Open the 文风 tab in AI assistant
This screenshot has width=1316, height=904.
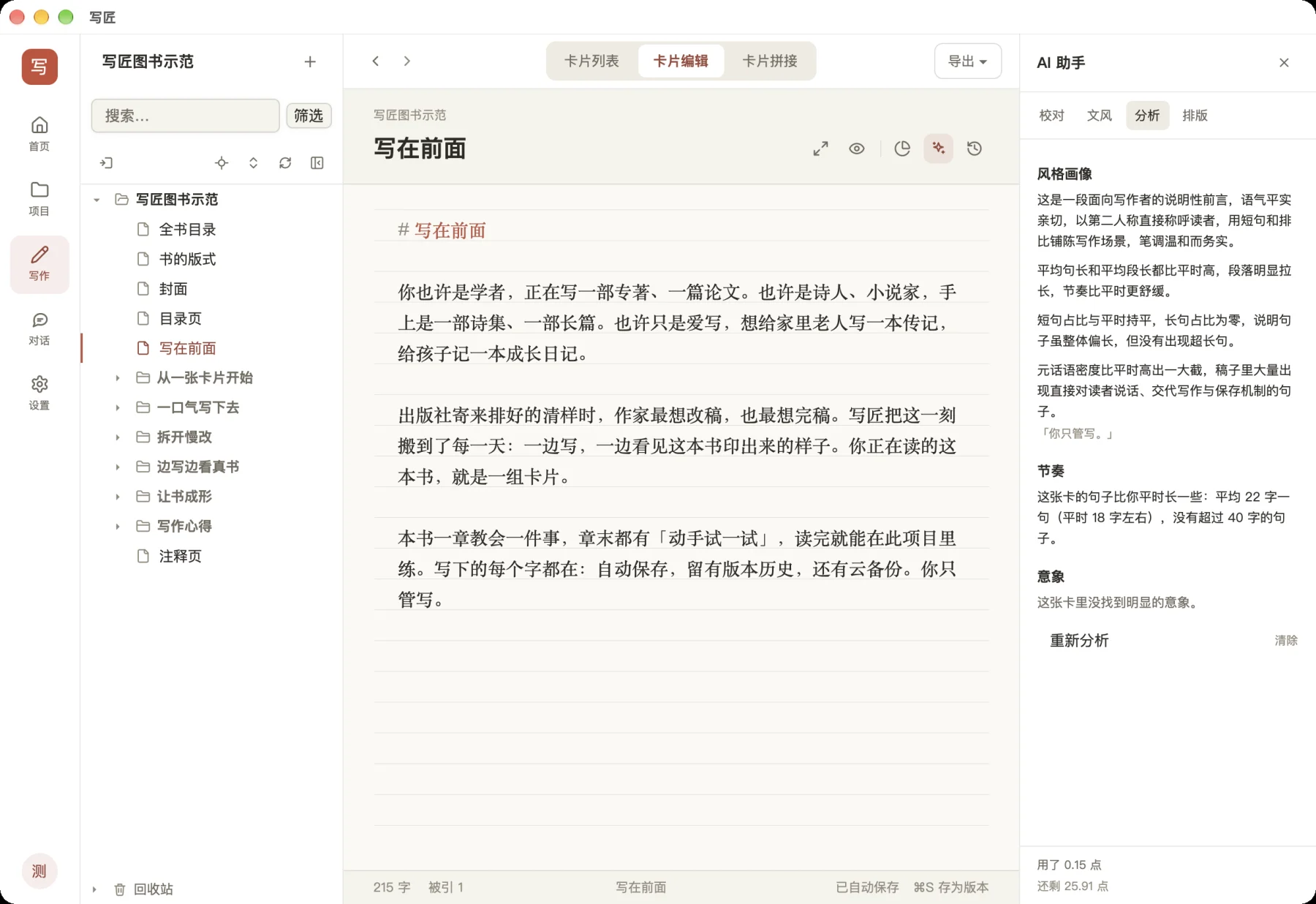tap(1099, 116)
